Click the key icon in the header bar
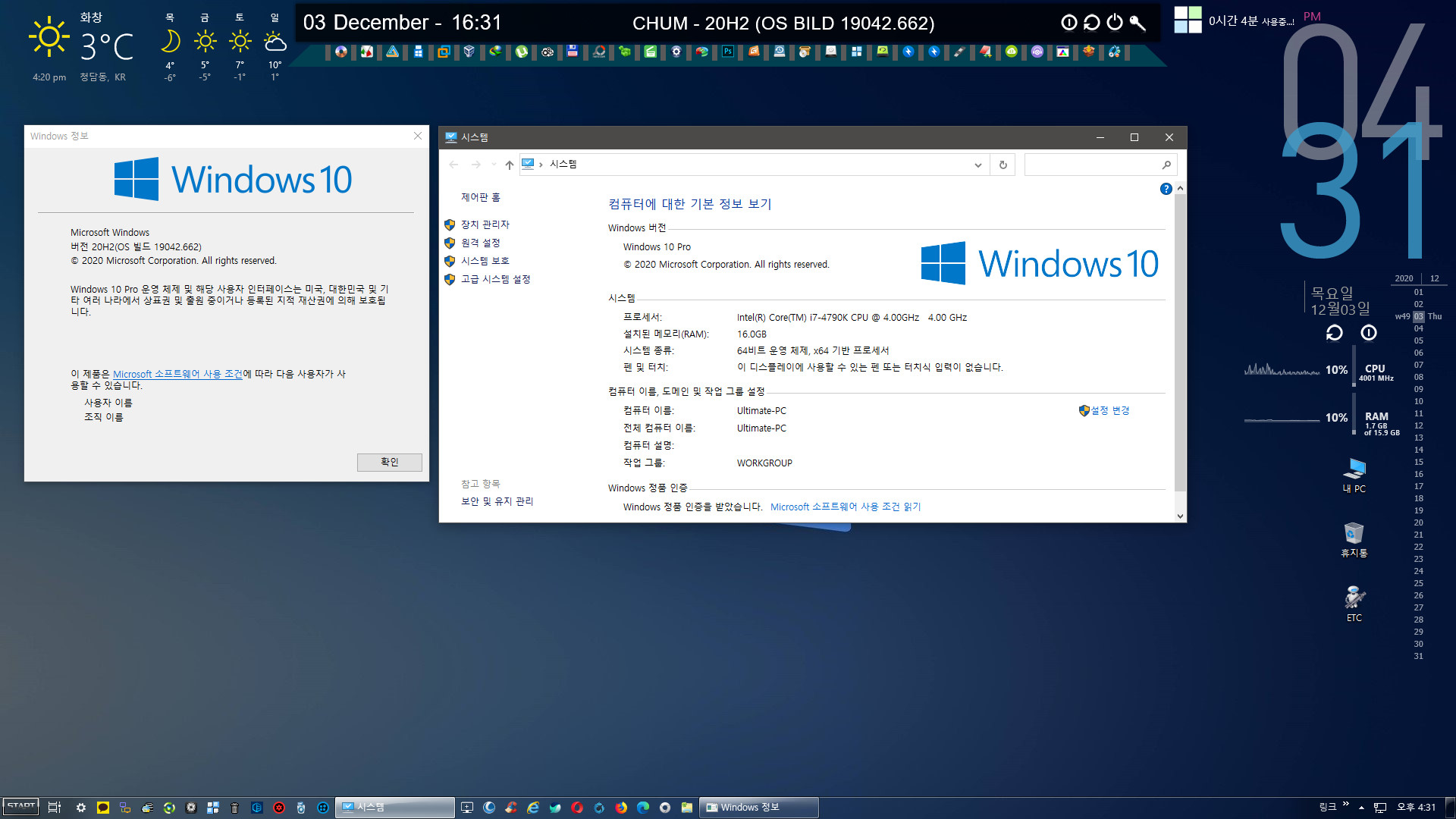The width and height of the screenshot is (1456, 819). [1137, 23]
